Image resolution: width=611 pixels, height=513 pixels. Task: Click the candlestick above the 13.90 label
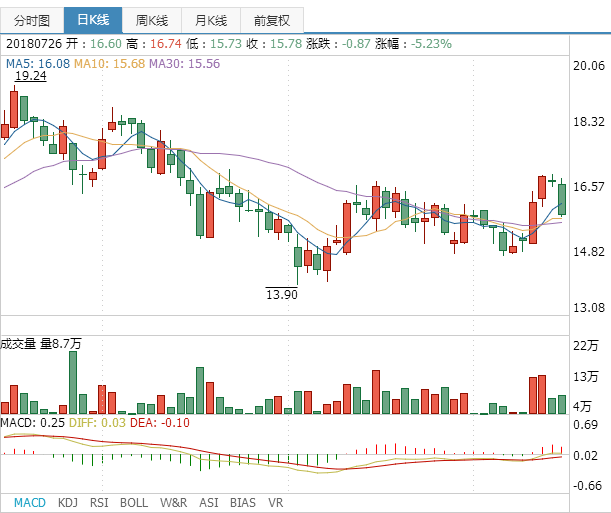click(x=298, y=257)
